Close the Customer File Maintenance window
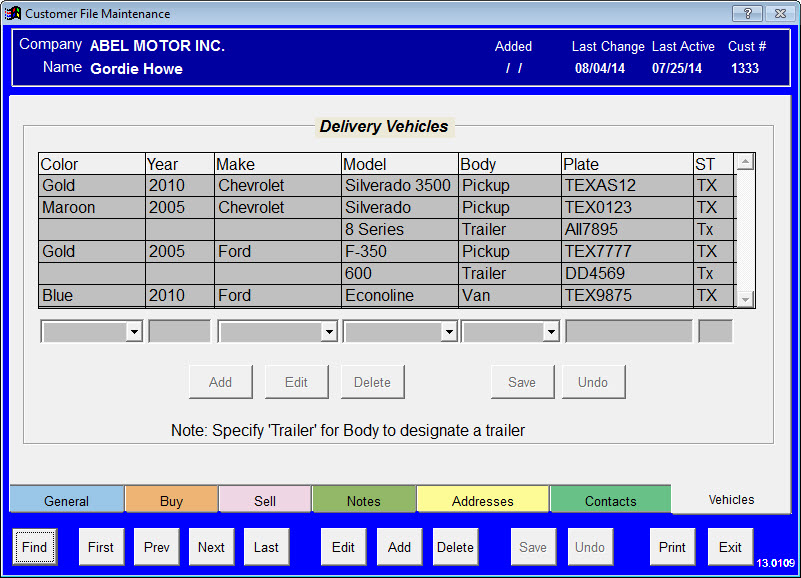801x578 pixels. (x=780, y=13)
